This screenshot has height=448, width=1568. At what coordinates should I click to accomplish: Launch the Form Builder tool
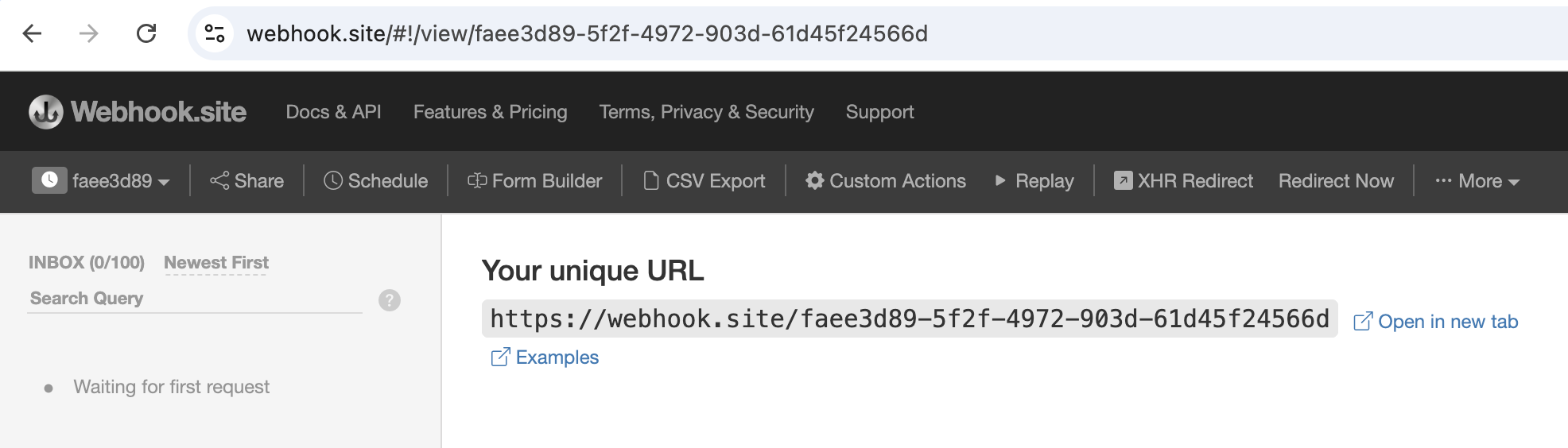[x=534, y=181]
